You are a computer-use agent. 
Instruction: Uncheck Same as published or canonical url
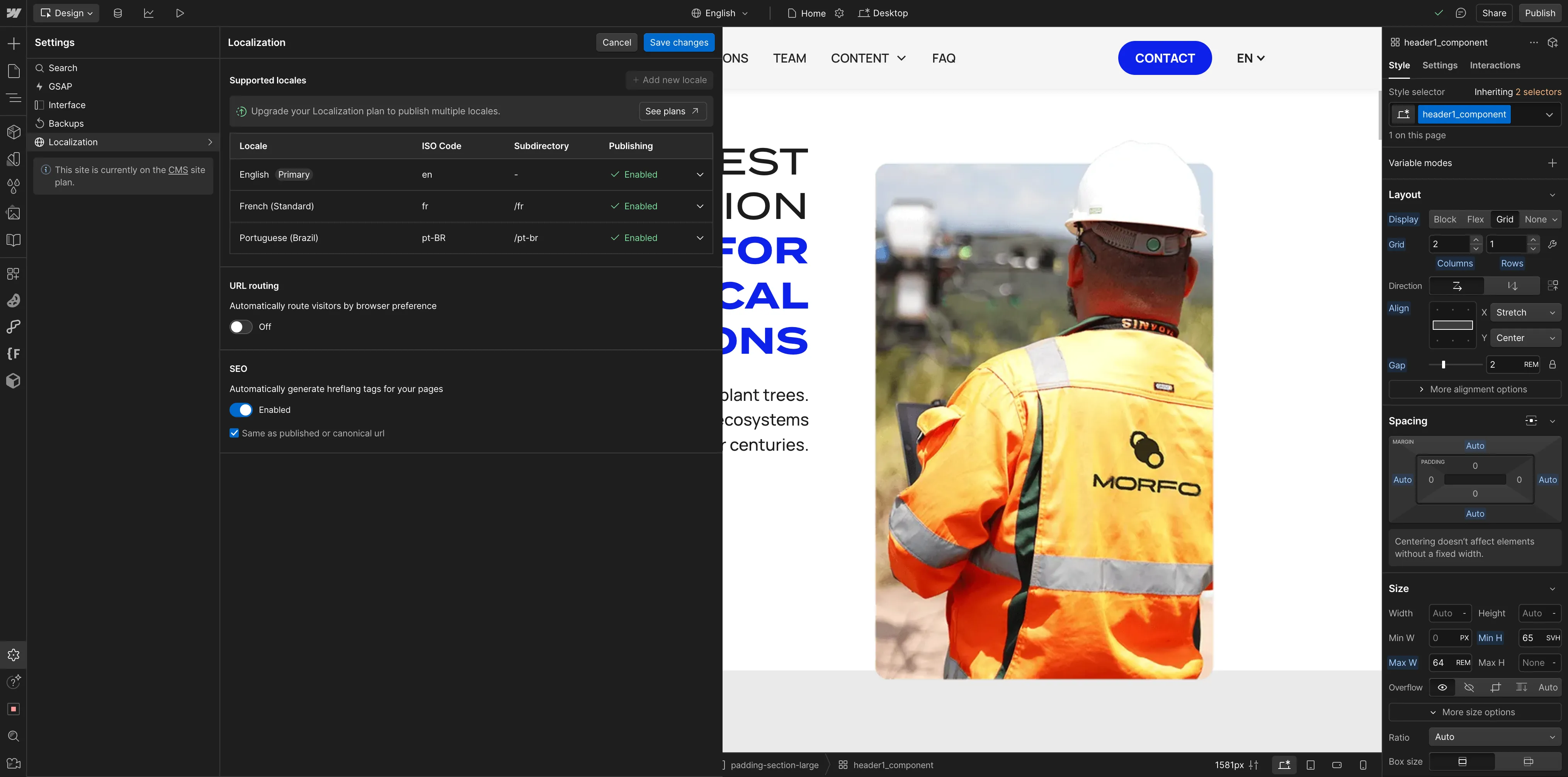pyautogui.click(x=234, y=433)
